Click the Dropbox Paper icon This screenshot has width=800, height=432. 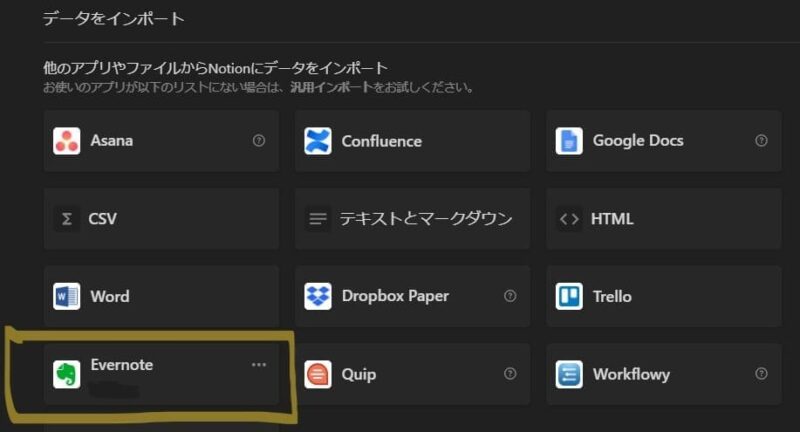pos(317,296)
